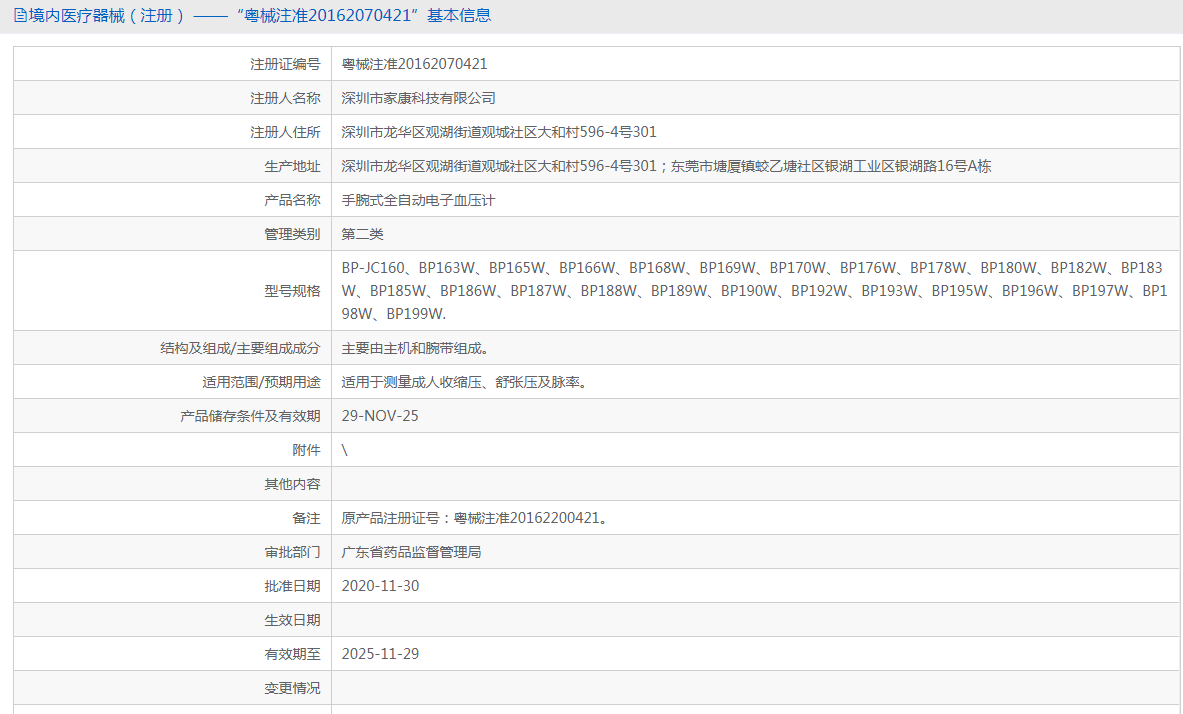Select the 产品名称 label
This screenshot has height=714, width=1183.
[292, 200]
